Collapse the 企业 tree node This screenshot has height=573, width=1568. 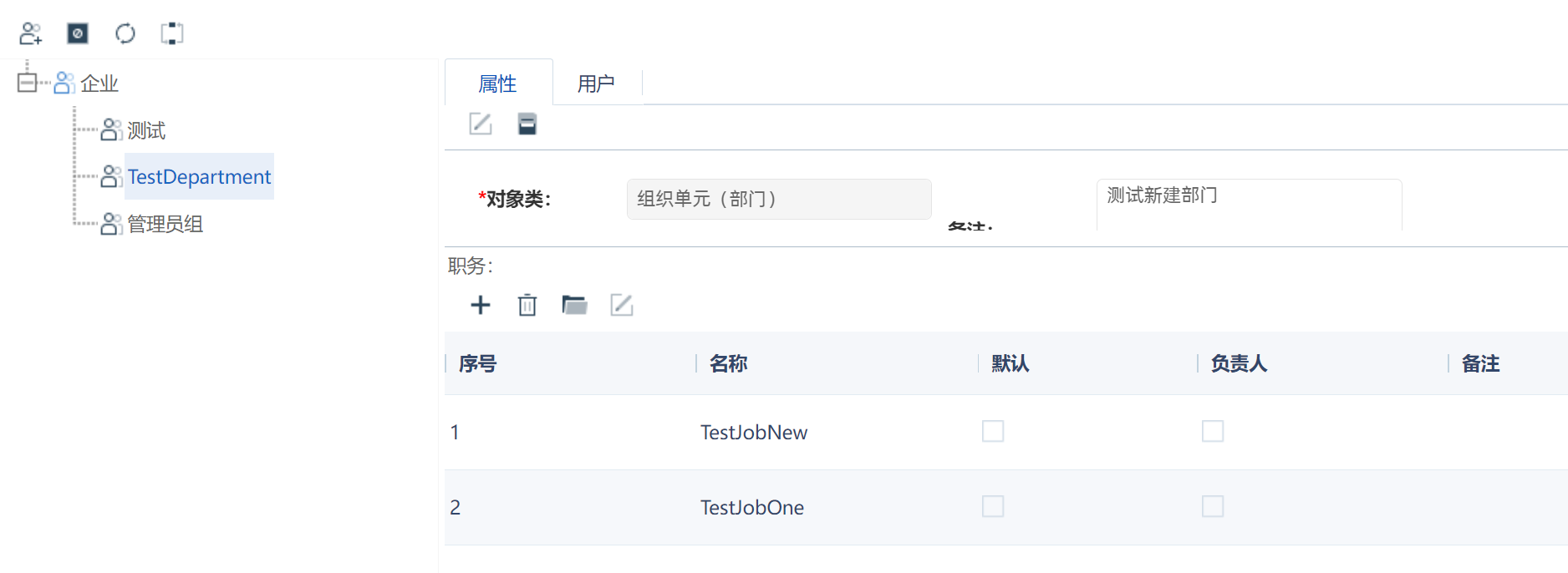point(27,83)
